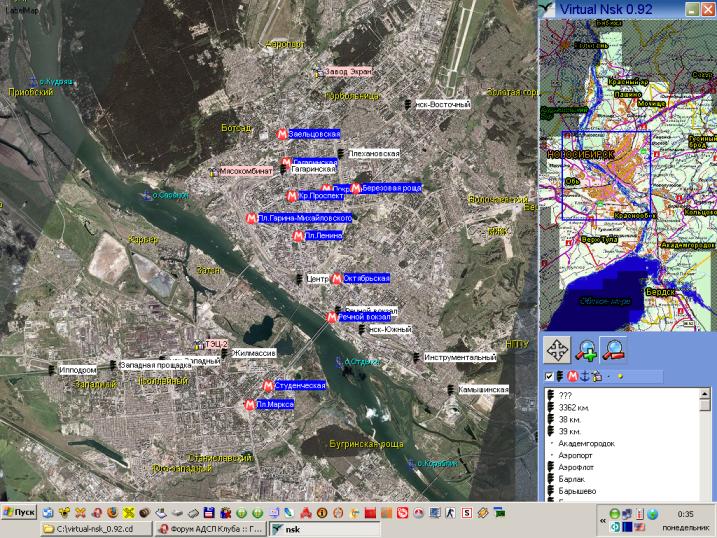
Task: Click the Заельцовская metro station marker
Action: [281, 134]
